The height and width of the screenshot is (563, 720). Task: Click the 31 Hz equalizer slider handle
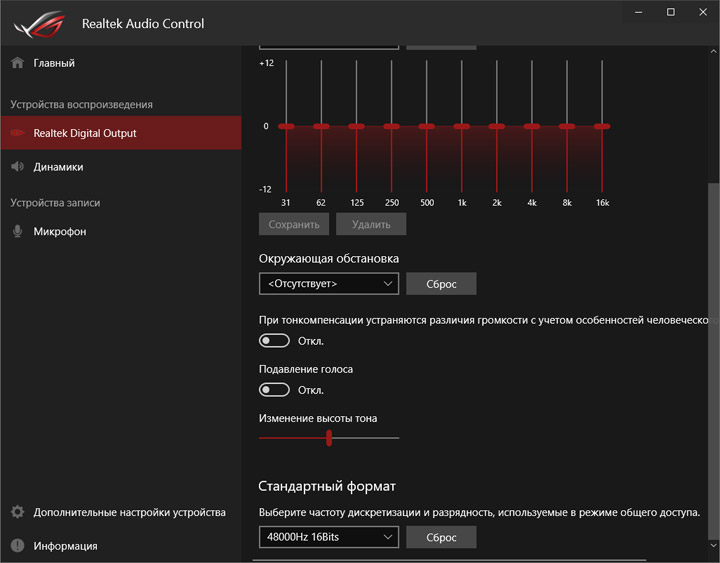tap(286, 126)
